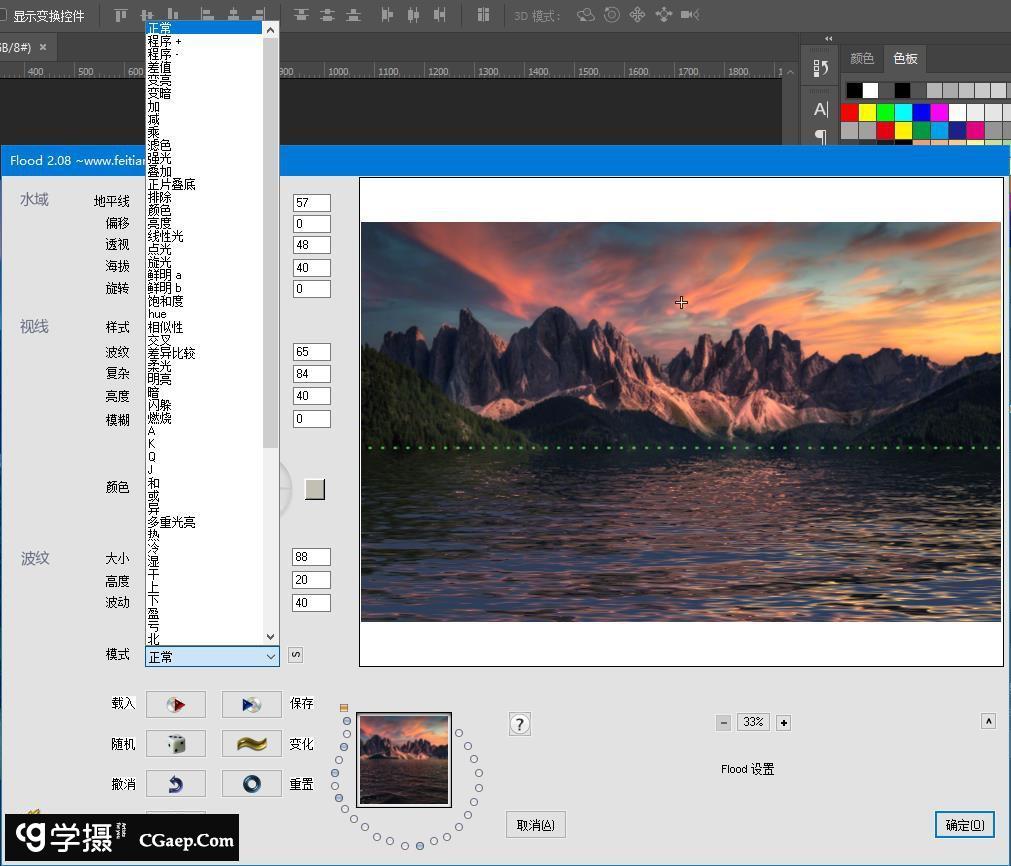The height and width of the screenshot is (866, 1011).
Task: Toggle the 显示变换控件 checkbox
Action: [3, 16]
